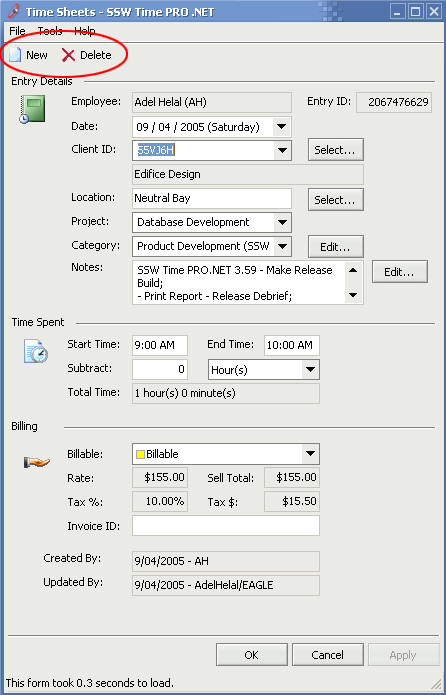Click the New document toolbar icon
Viewport: 446px width, 695px height.
(15, 55)
